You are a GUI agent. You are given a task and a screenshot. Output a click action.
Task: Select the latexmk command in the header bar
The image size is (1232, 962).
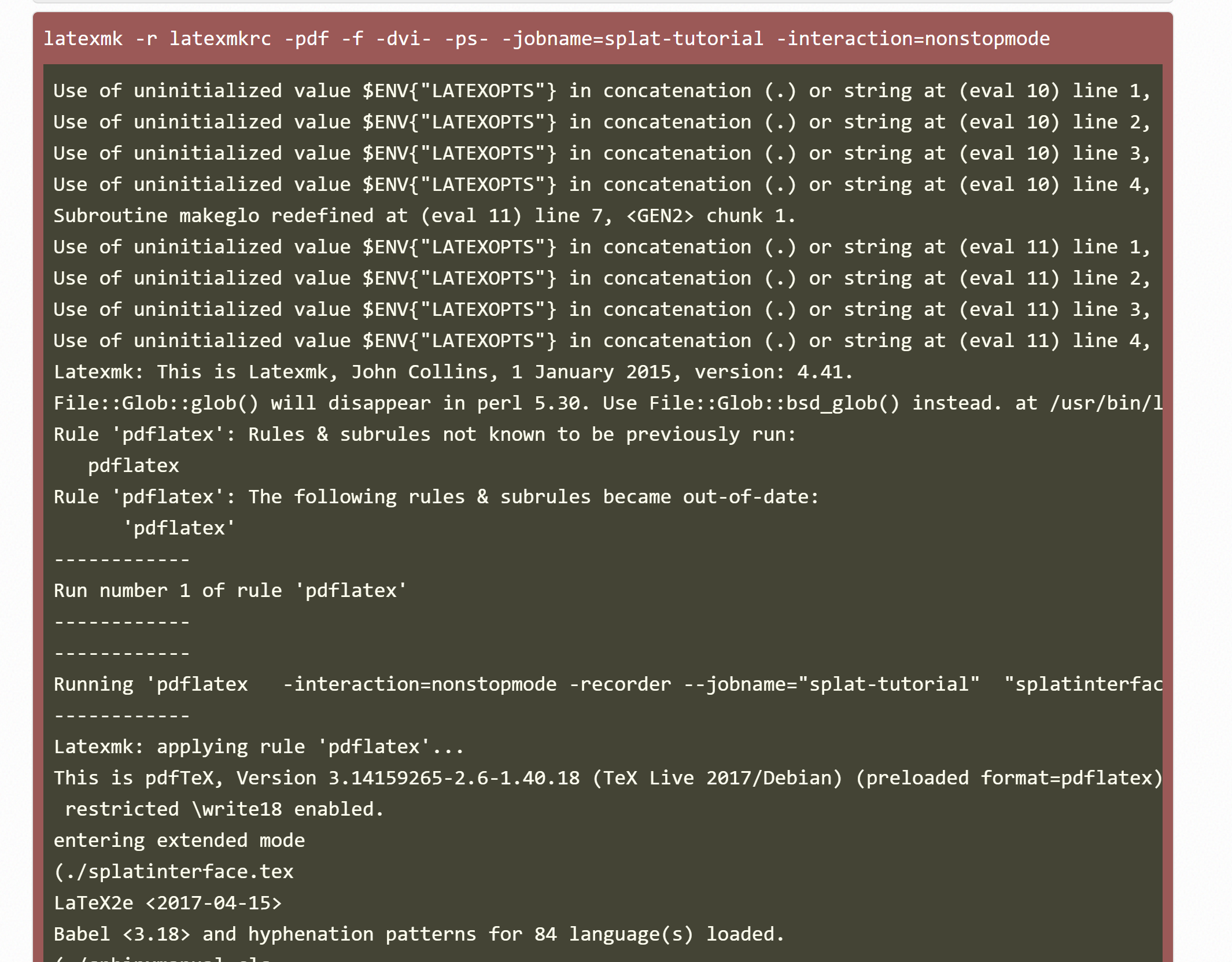(x=84, y=38)
